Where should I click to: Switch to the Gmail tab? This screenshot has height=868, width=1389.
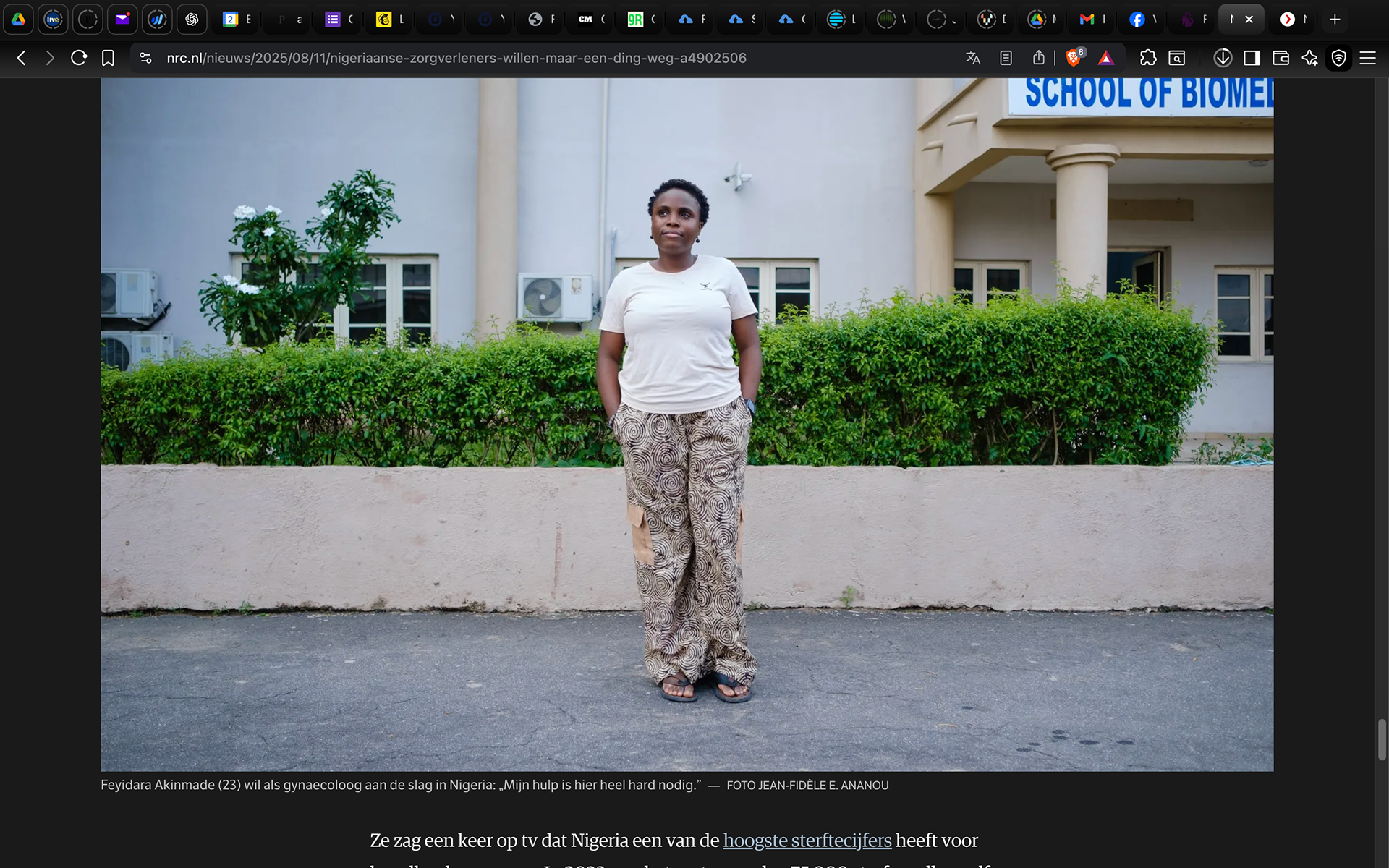[1087, 20]
